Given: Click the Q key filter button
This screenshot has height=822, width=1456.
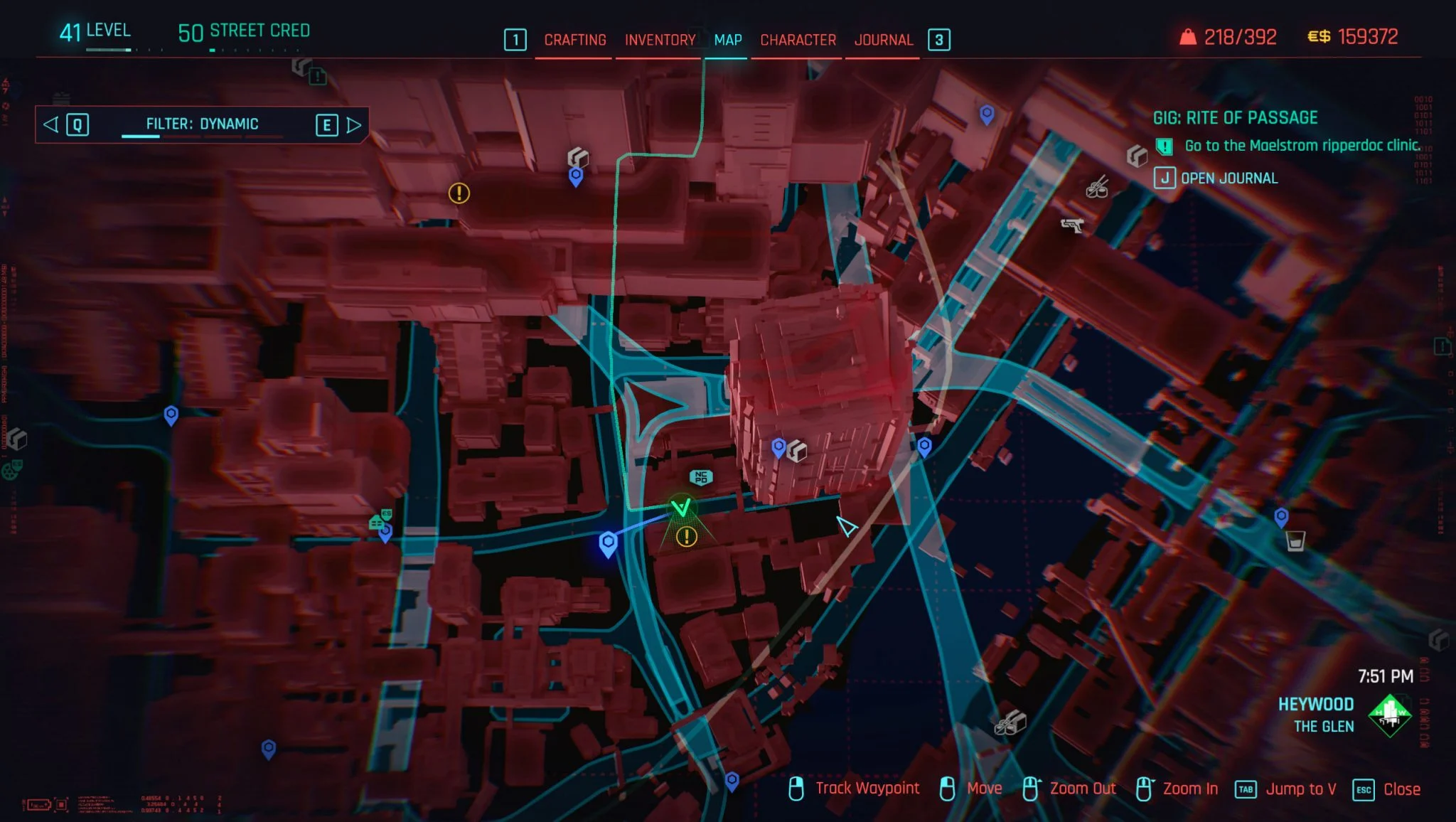Looking at the screenshot, I should point(77,125).
